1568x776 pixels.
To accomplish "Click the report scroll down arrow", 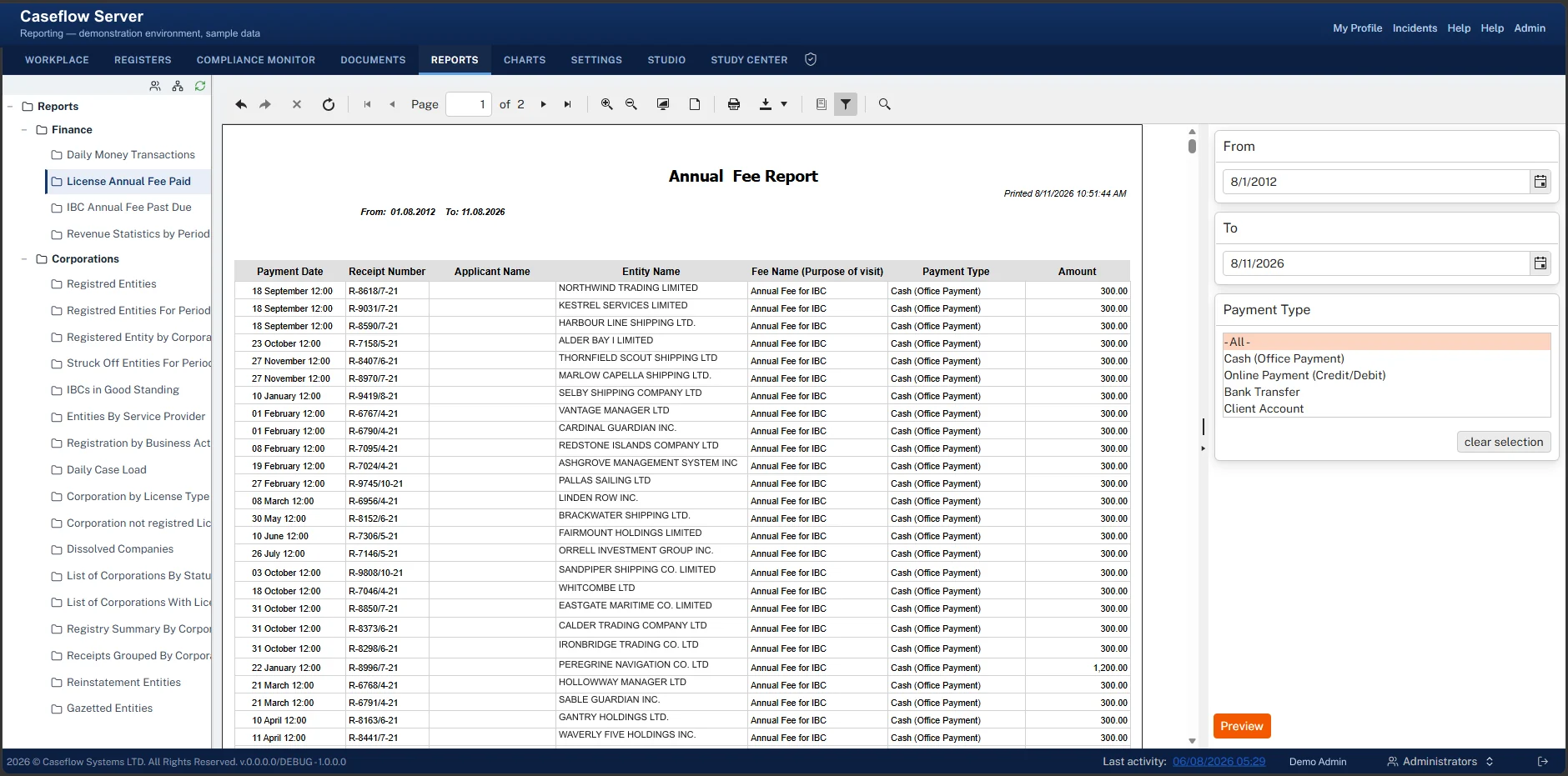I will [1192, 740].
